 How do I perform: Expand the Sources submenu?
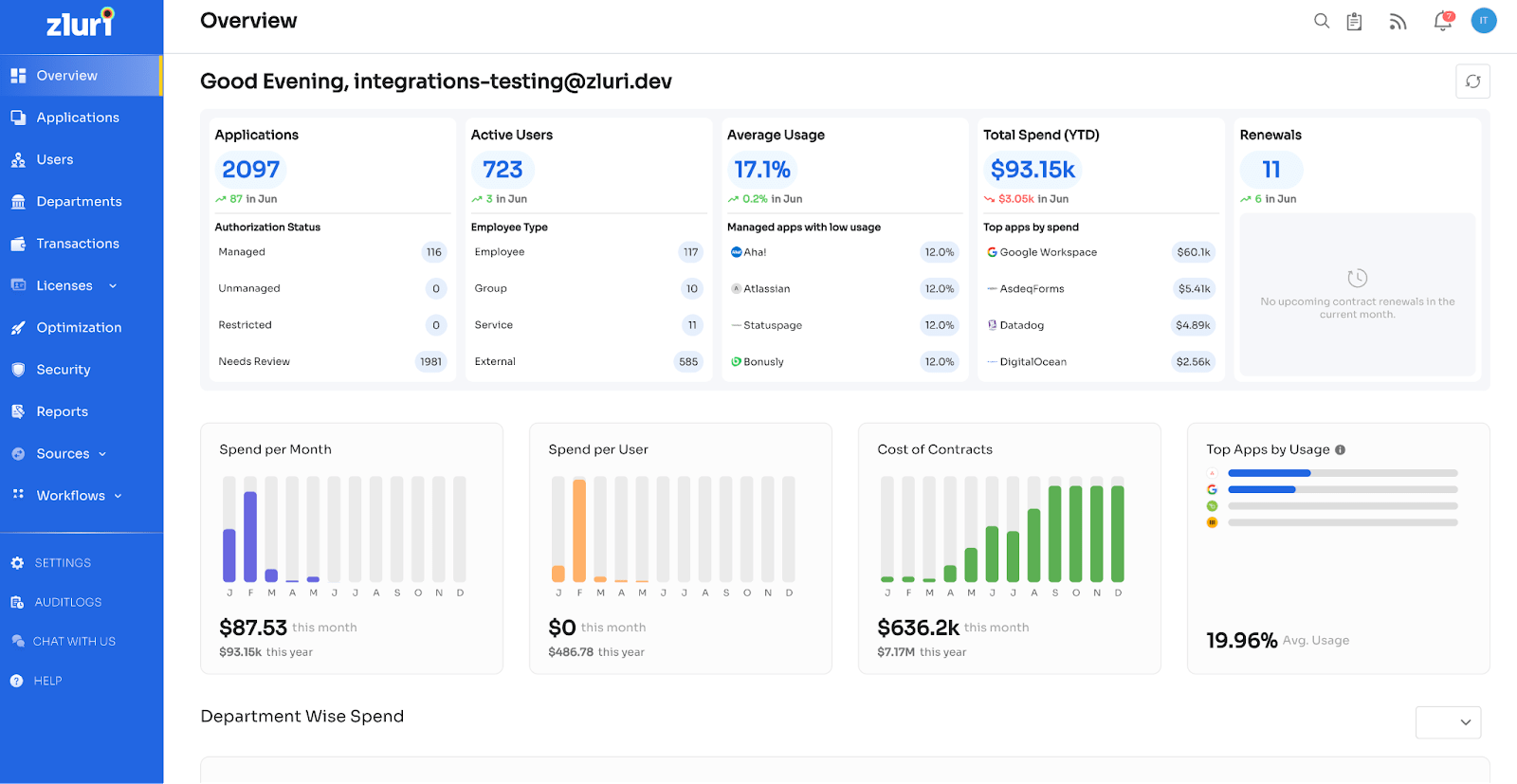pyautogui.click(x=102, y=454)
